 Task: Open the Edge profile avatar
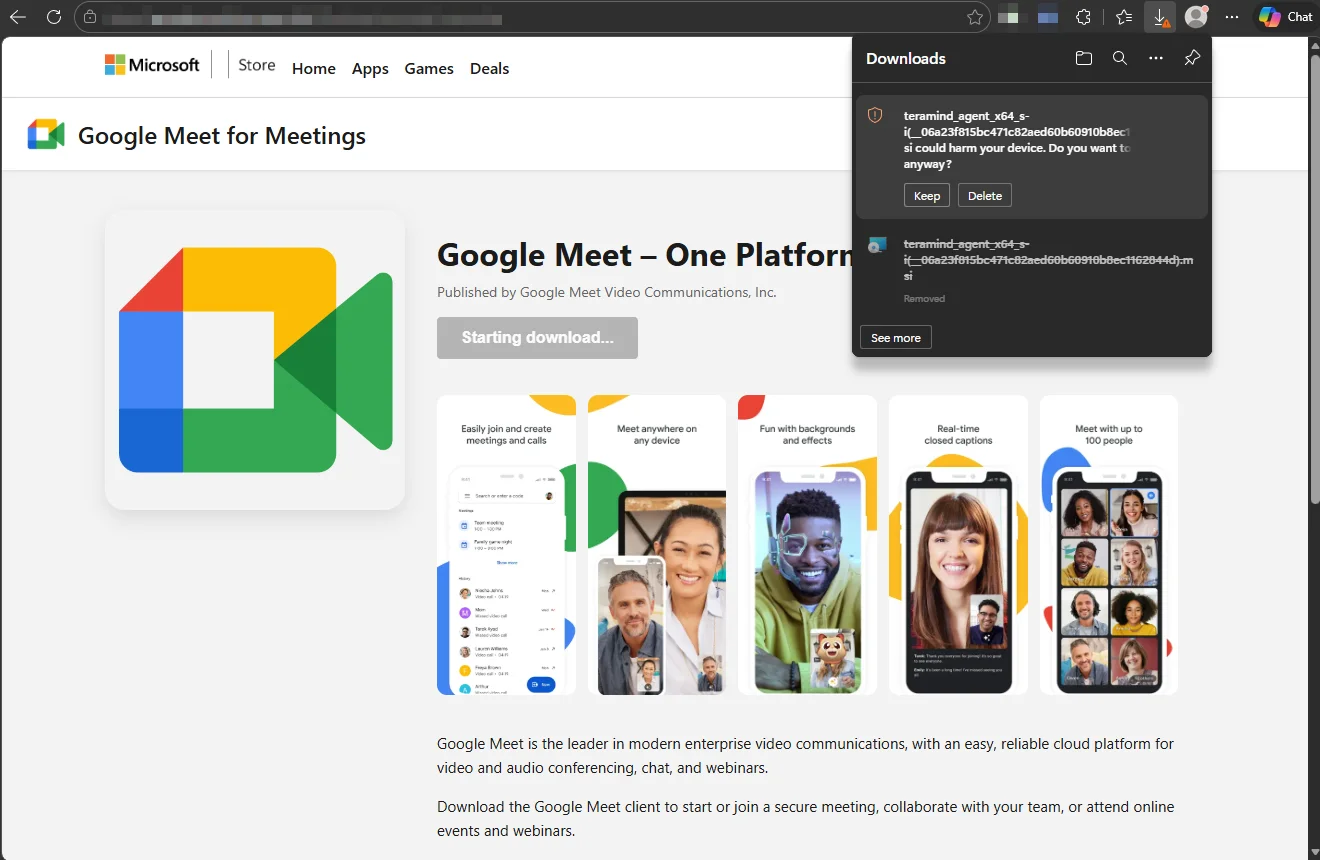tap(1195, 16)
